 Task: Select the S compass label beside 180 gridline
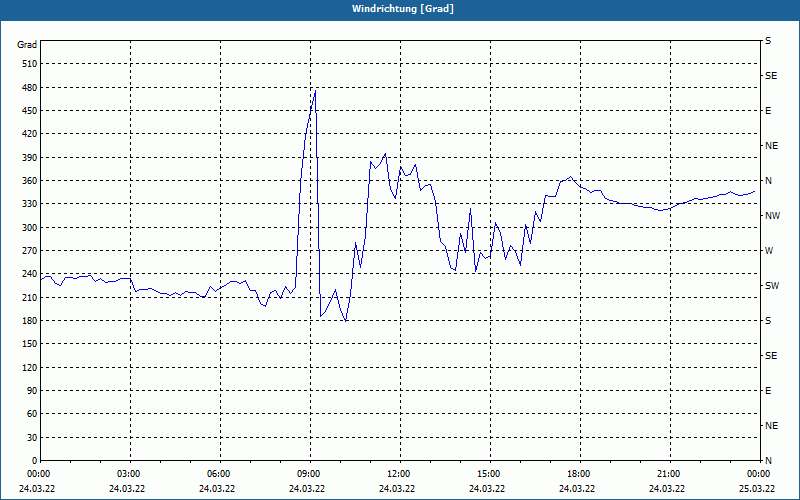coord(768,321)
